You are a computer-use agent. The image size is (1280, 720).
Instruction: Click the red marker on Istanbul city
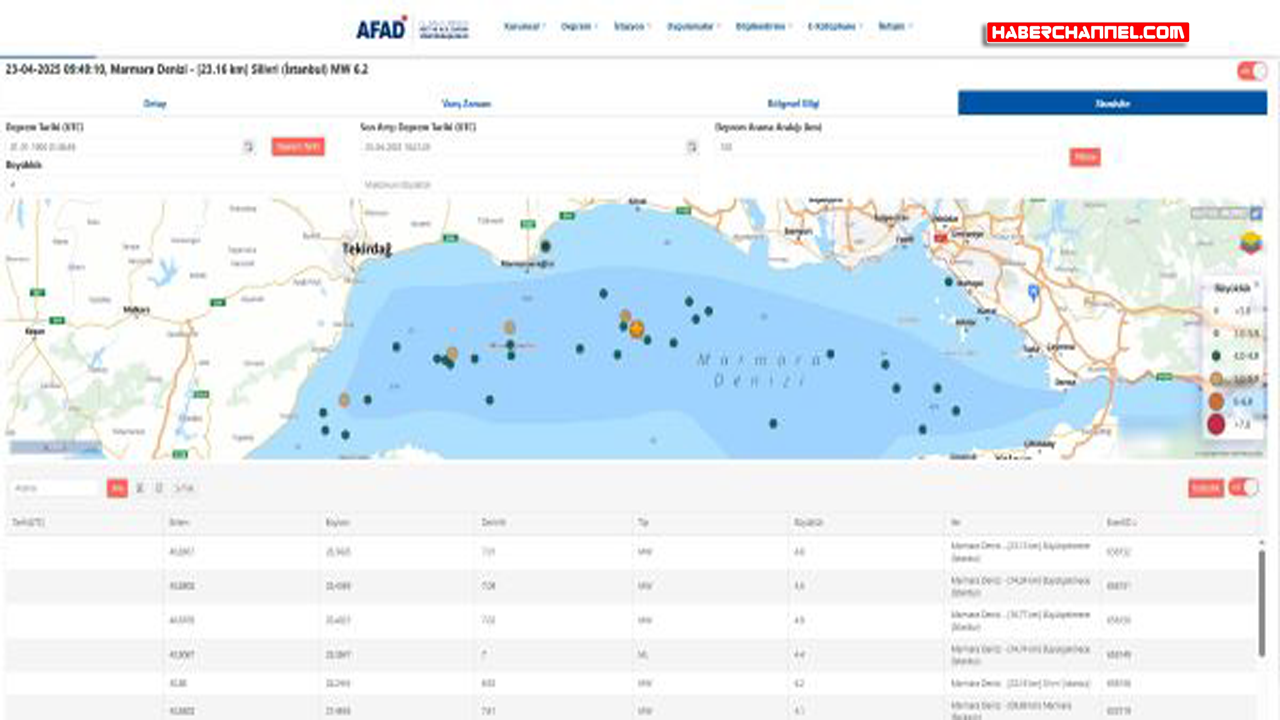coord(939,239)
